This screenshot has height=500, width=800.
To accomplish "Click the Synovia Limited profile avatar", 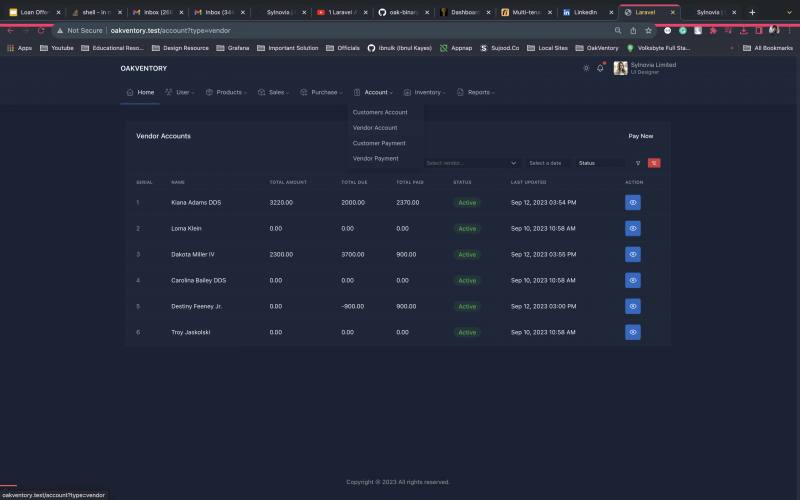I will 620,68.
